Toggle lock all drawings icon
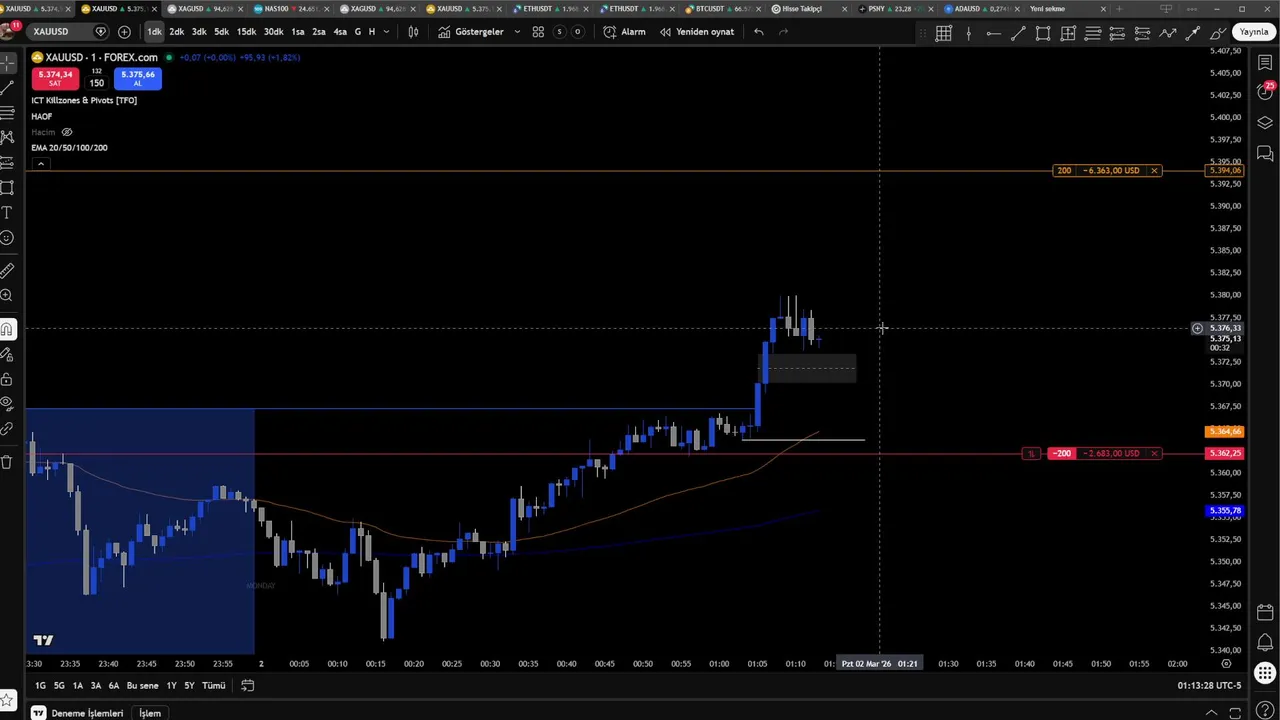Screen dimensions: 1280x720 coord(7,379)
